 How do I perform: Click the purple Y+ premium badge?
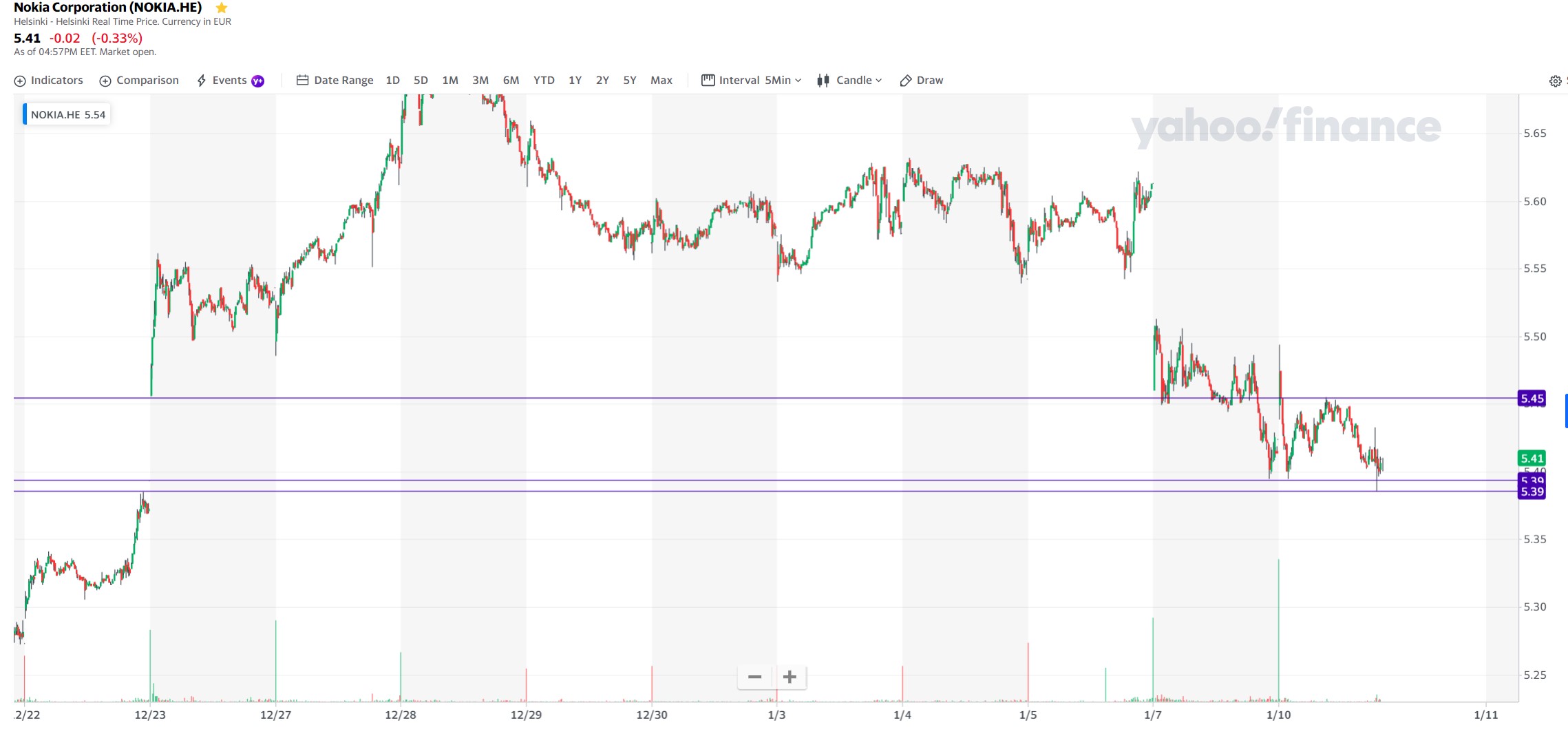pos(258,81)
